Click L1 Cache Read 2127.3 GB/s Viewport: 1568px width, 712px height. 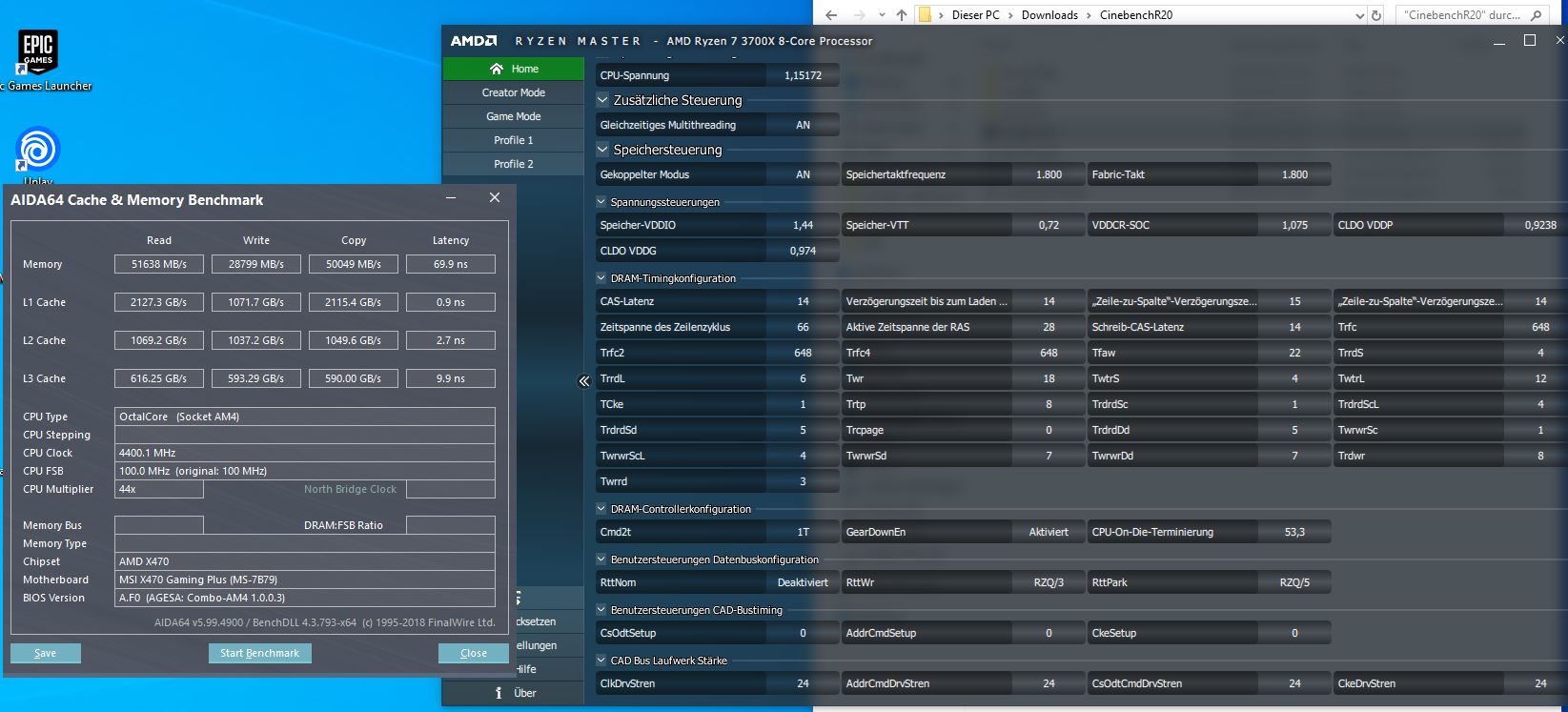coord(159,302)
